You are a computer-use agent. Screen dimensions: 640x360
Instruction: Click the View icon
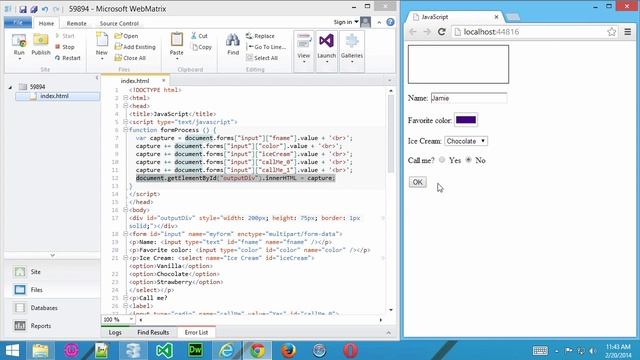click(304, 42)
